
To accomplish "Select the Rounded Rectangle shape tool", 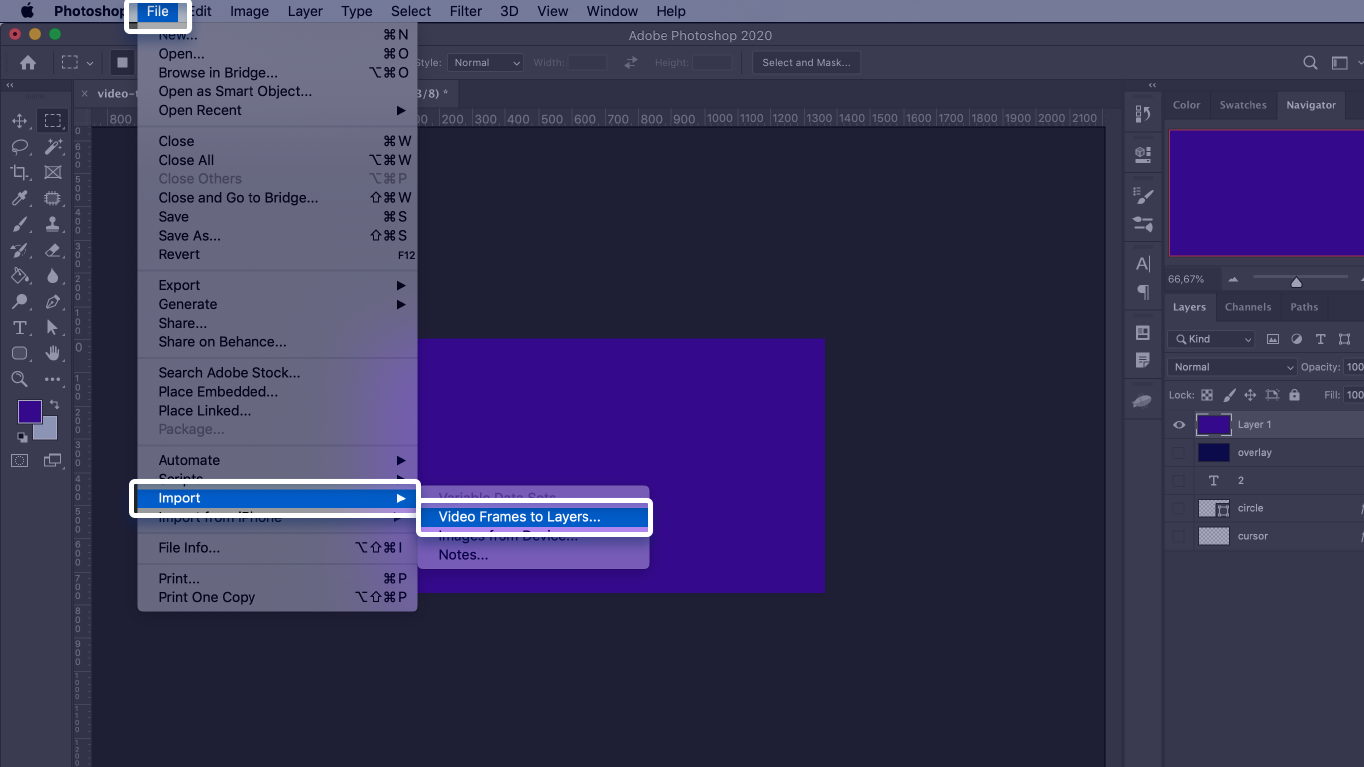I will 19,353.
